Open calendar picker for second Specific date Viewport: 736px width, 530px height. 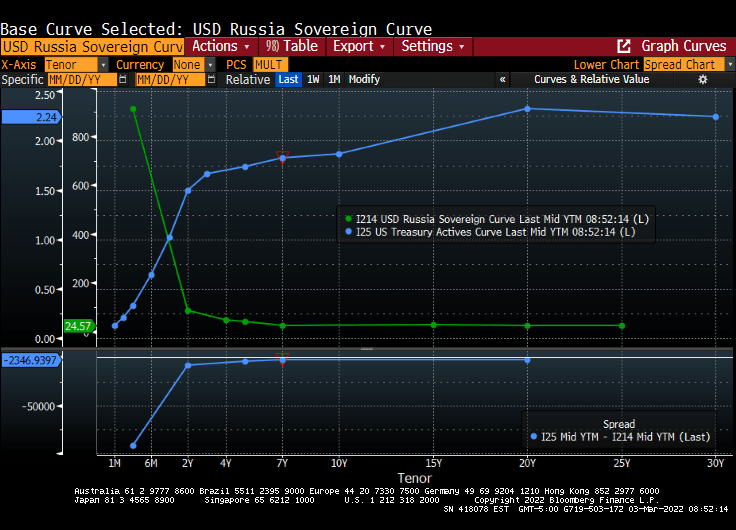(211, 79)
